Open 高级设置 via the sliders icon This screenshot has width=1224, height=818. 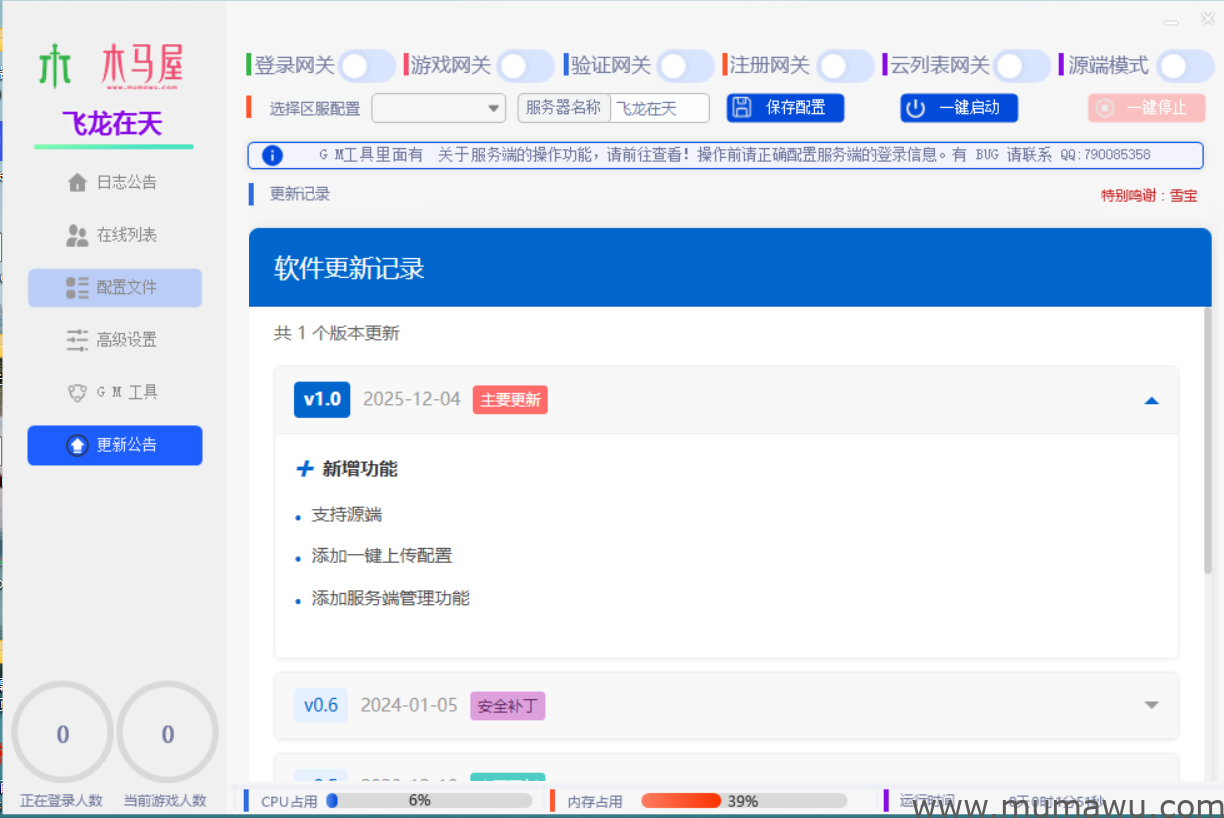77,340
